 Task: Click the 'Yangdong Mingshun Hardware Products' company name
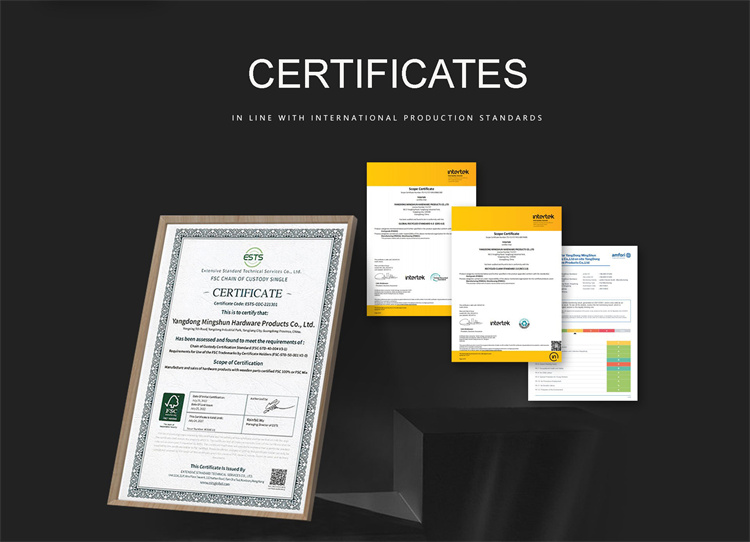244,323
